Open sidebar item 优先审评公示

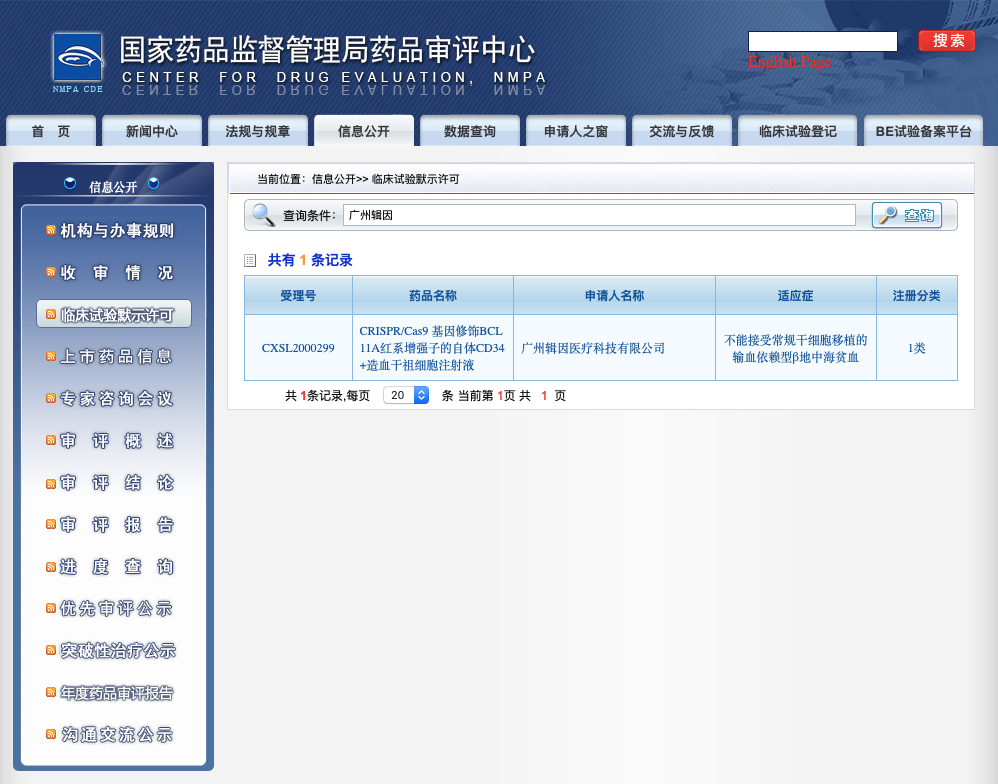click(x=117, y=608)
